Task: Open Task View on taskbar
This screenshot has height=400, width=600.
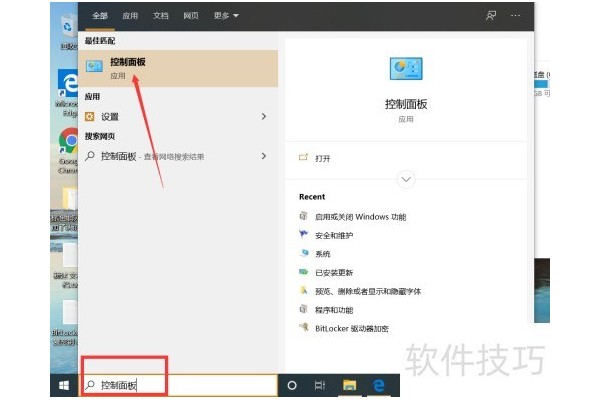Action: (320, 385)
